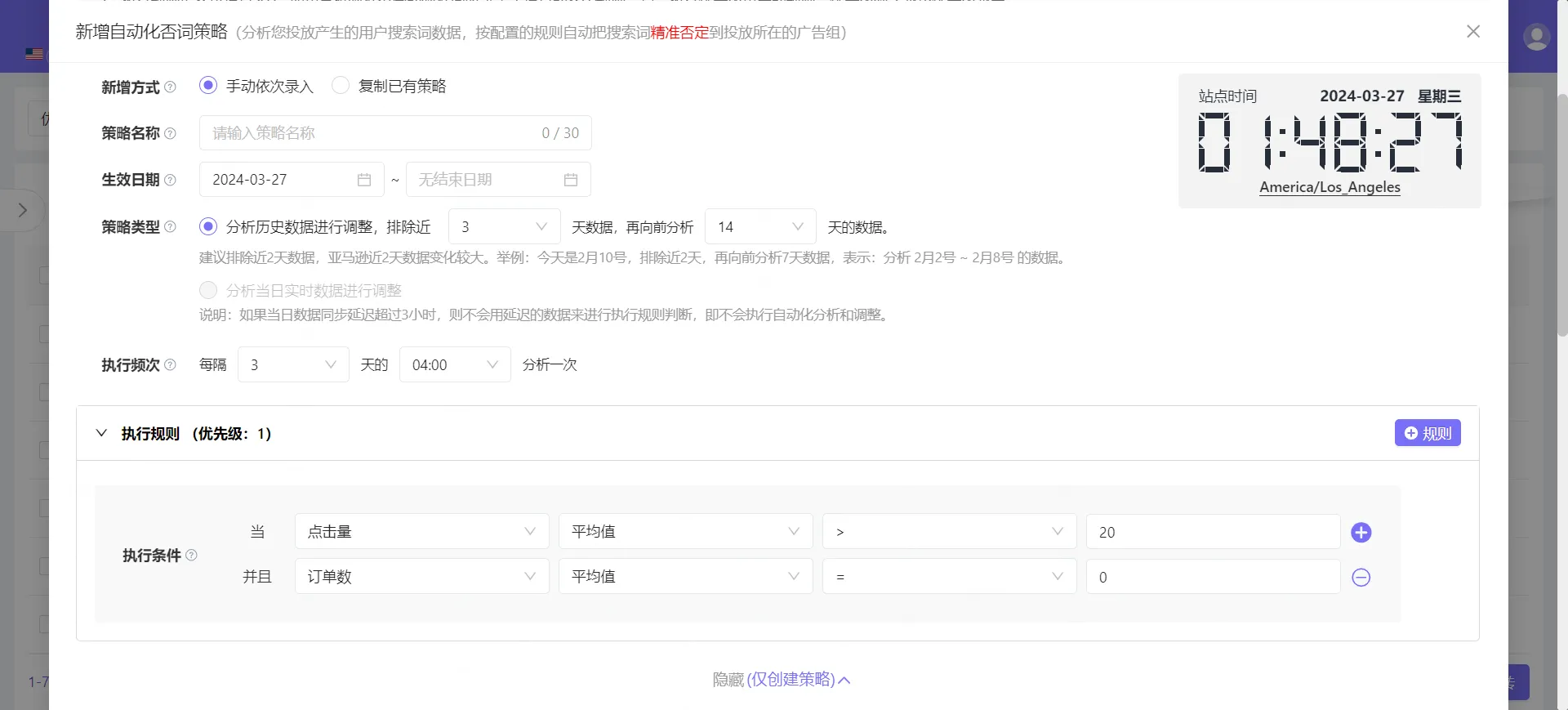This screenshot has width=1568, height=710.
Task: Open the equals operator dropdown
Action: click(x=950, y=577)
